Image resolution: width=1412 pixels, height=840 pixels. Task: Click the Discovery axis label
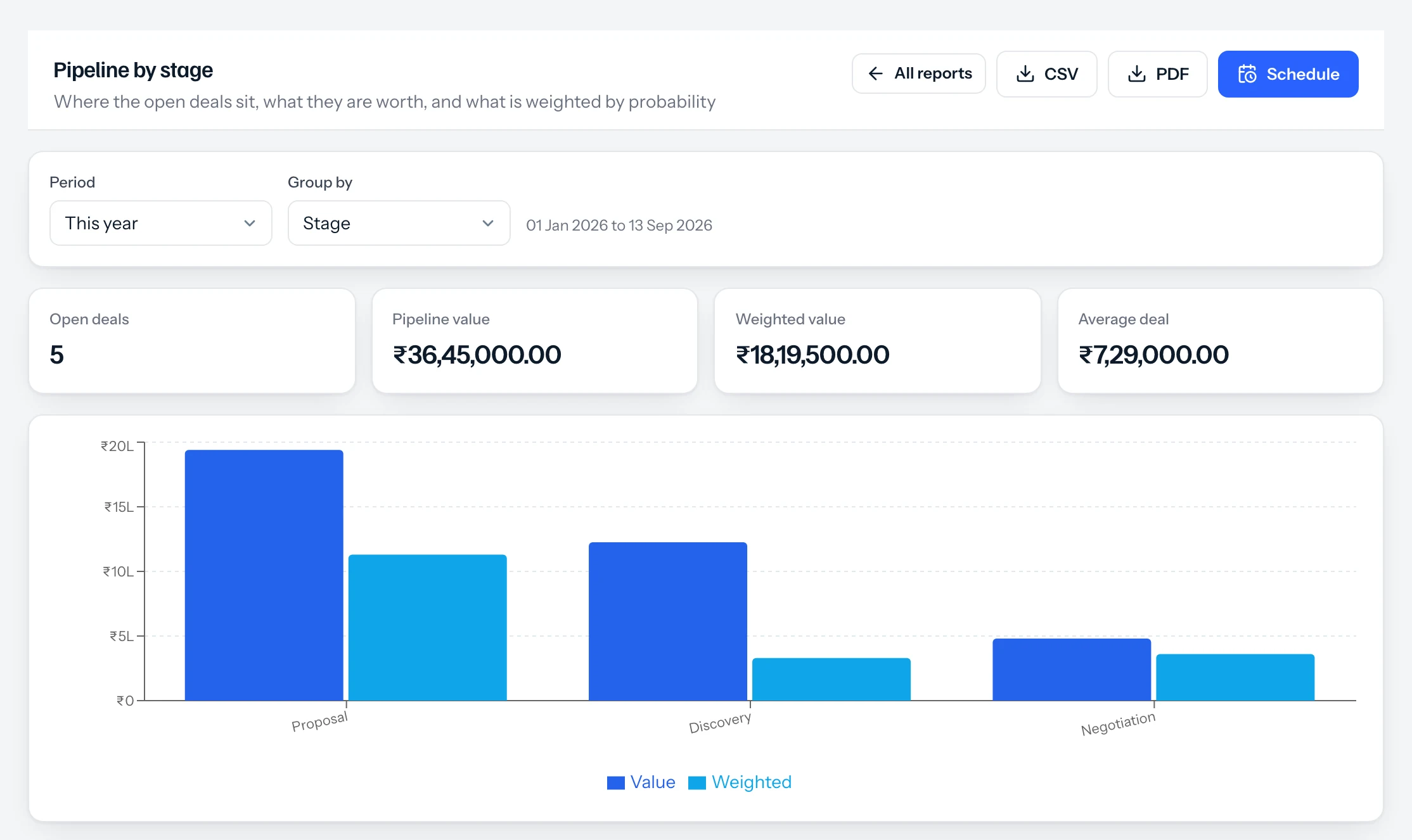click(720, 723)
